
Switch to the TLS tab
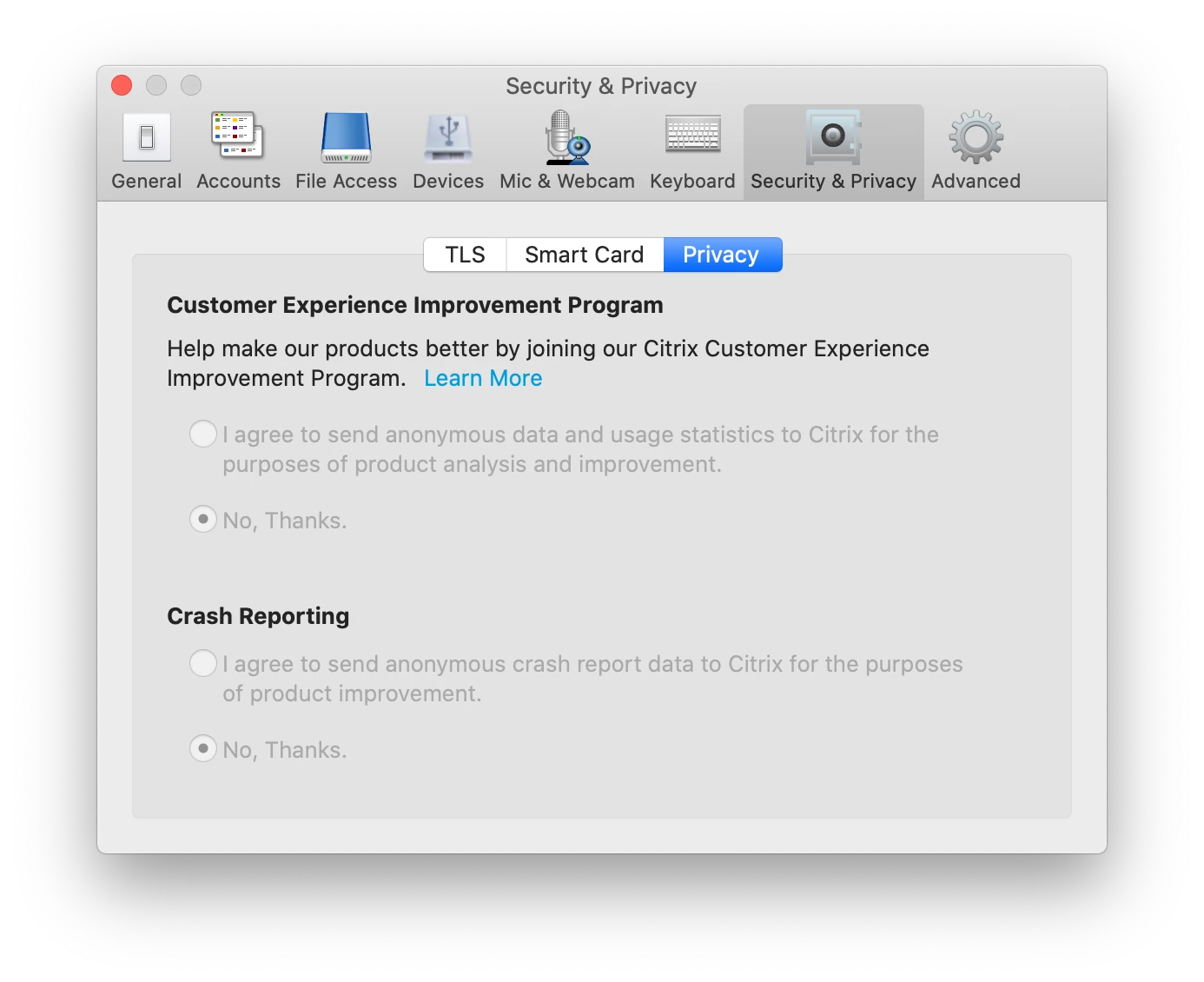pyautogui.click(x=465, y=255)
